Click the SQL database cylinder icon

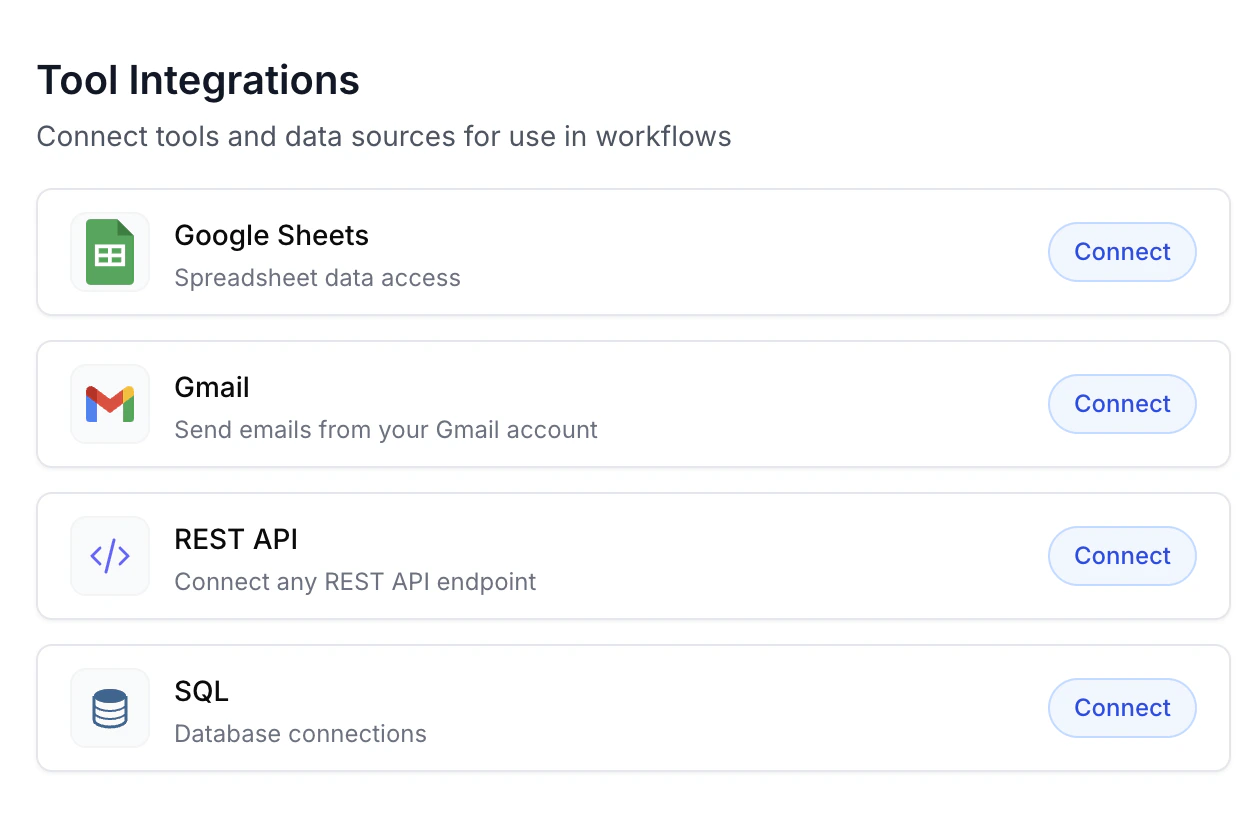click(x=110, y=708)
